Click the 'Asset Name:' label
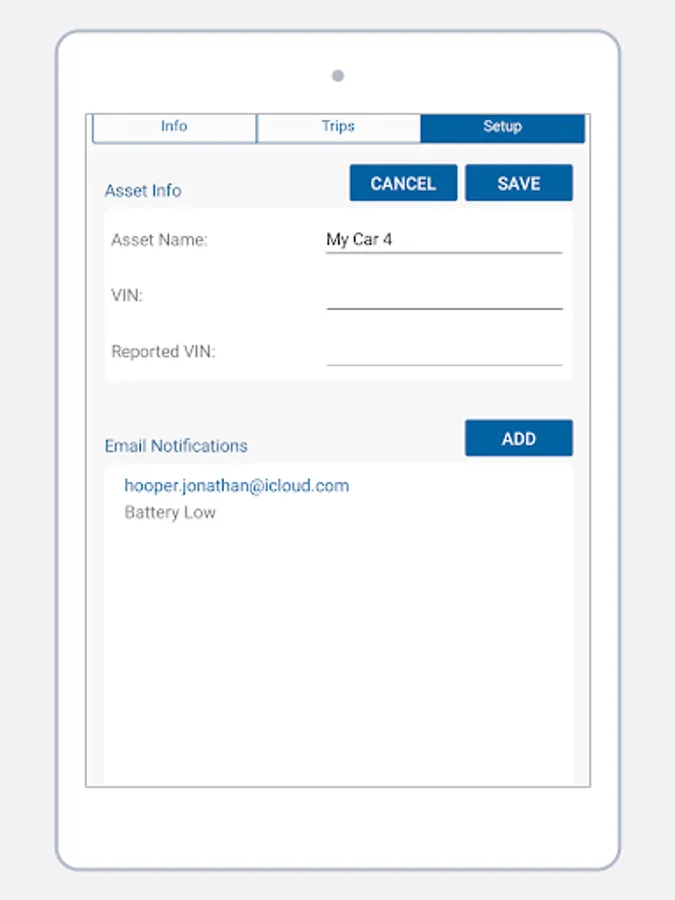675x900 pixels. 159,240
